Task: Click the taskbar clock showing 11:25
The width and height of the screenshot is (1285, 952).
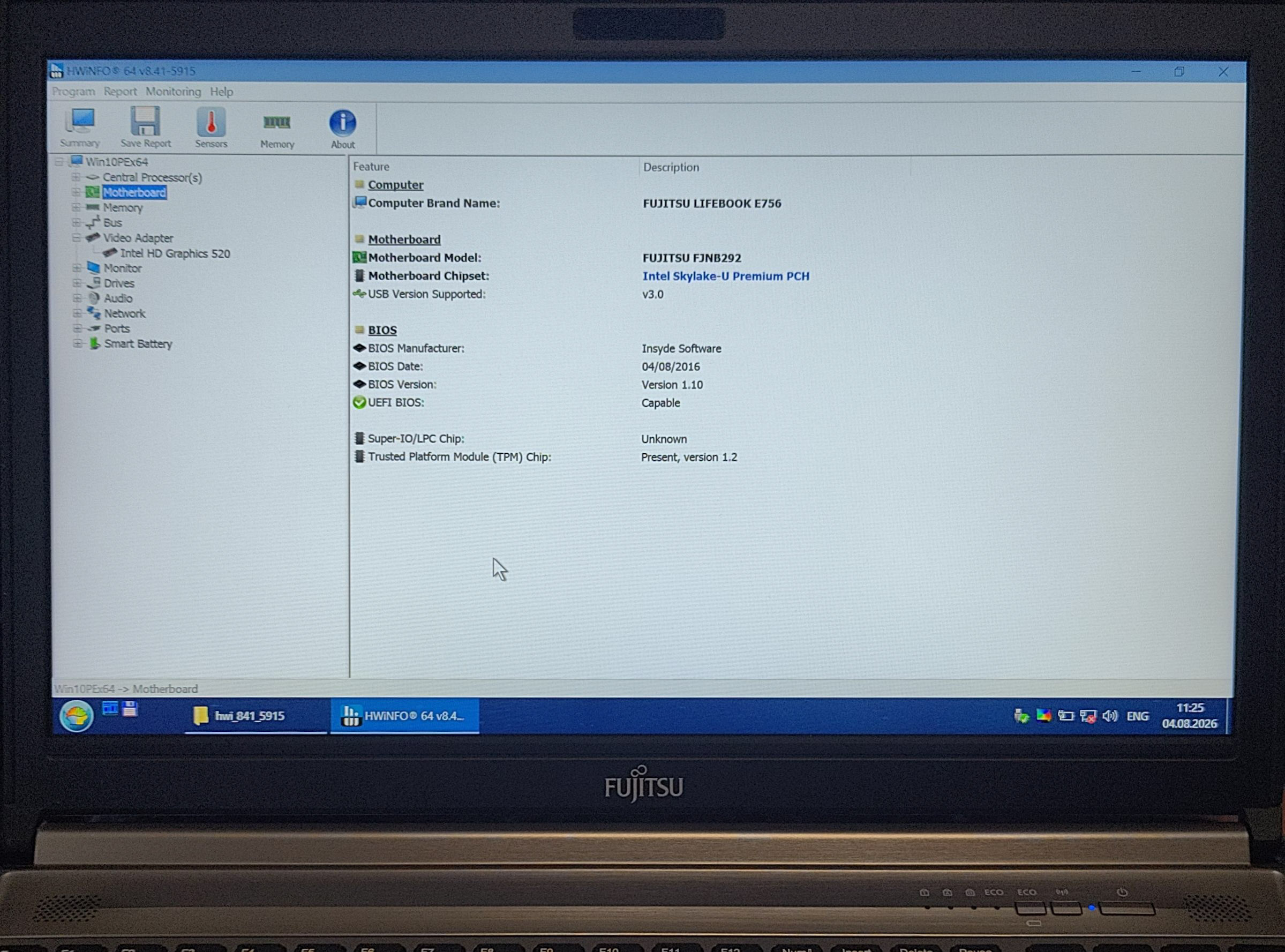Action: point(1190,716)
